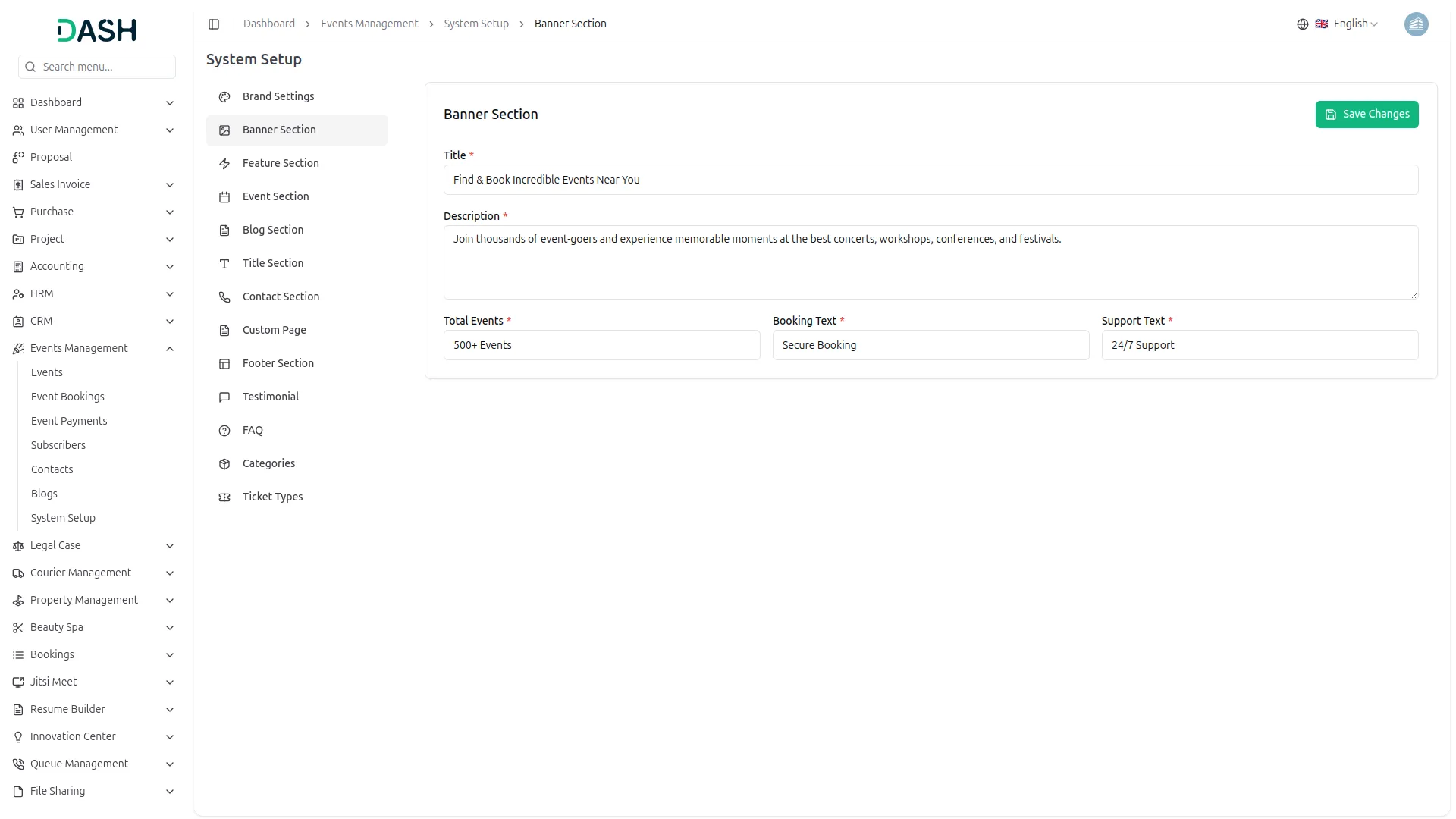Click the globe language icon
The image size is (1456, 819).
1303,24
